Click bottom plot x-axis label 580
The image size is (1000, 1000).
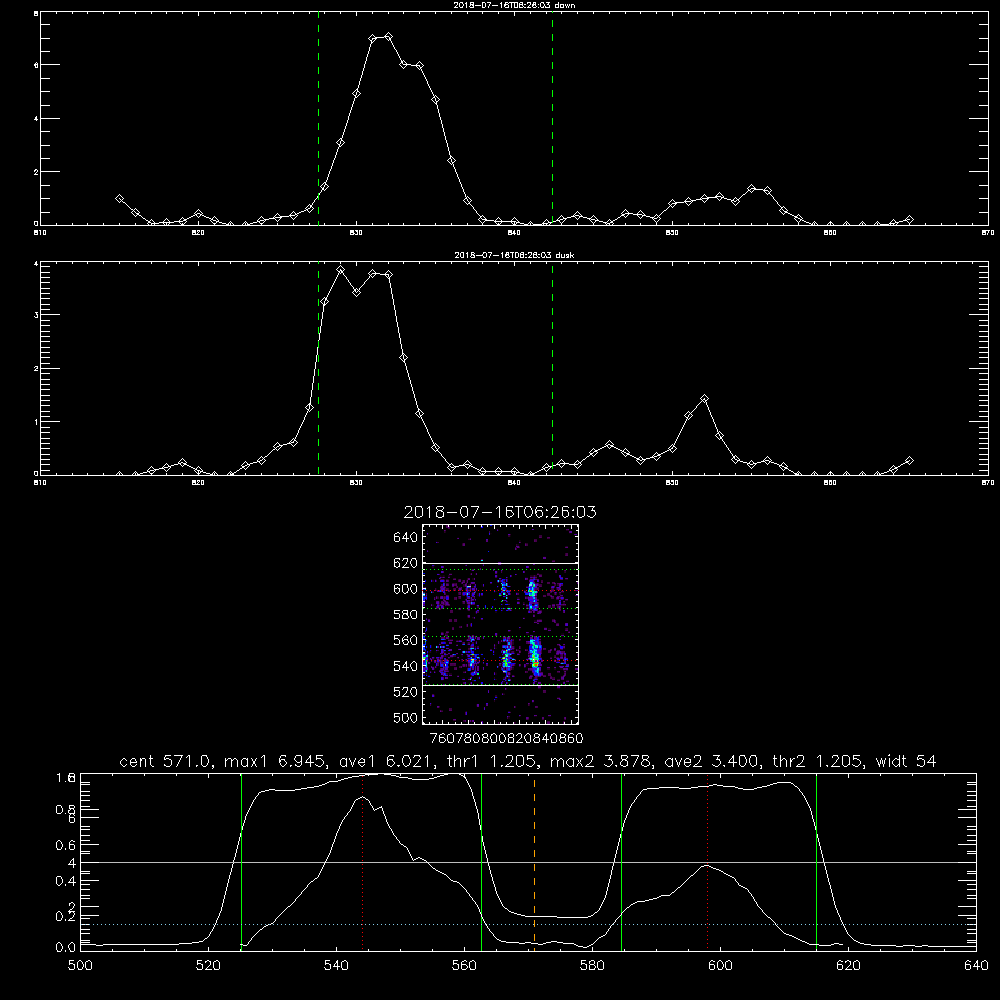click(592, 966)
